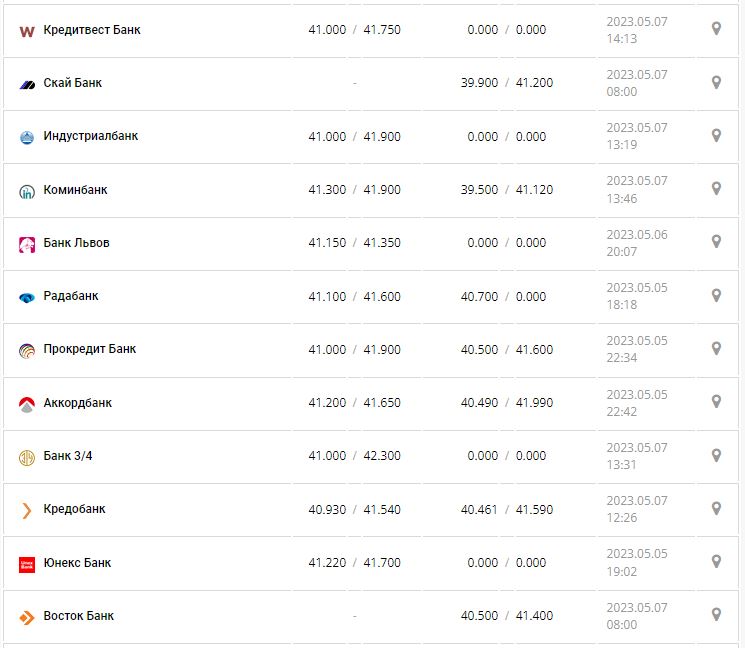Open Юнекс Банк location pin

[716, 561]
